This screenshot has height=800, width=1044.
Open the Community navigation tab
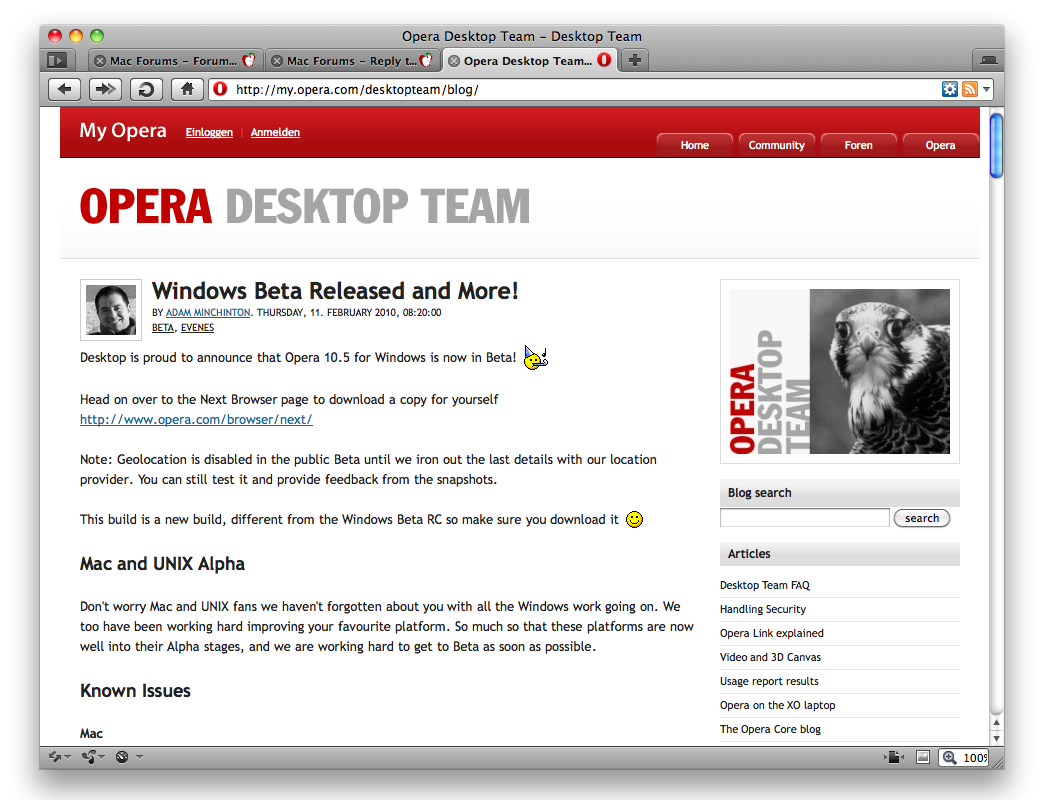pos(776,145)
